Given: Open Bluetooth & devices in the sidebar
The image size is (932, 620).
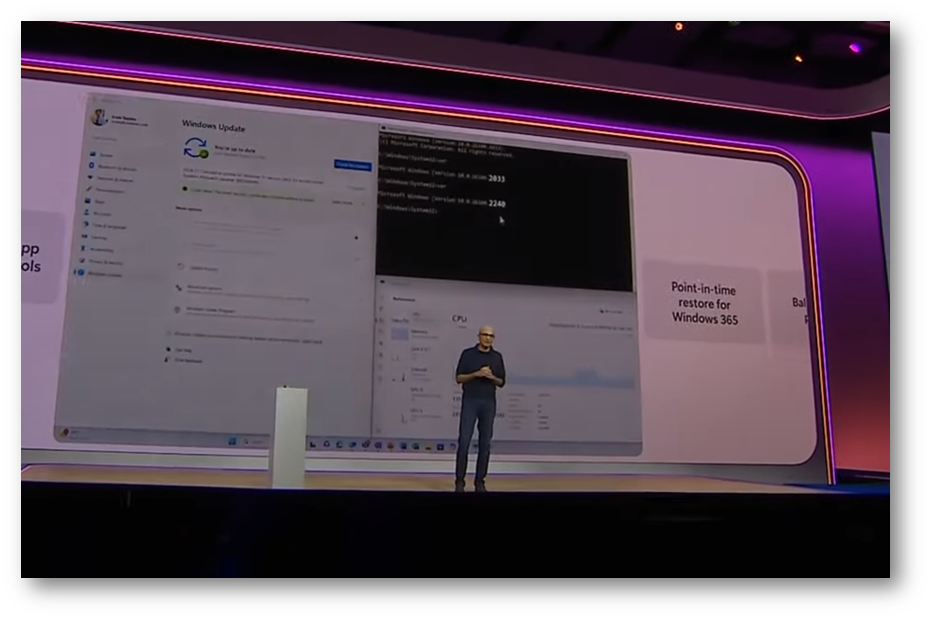Looking at the screenshot, I should click(x=112, y=167).
